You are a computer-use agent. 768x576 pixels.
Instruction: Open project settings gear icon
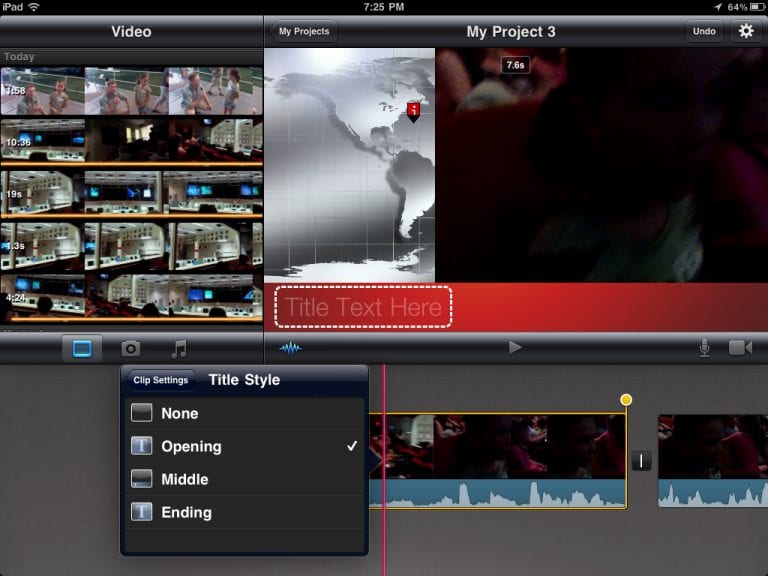point(745,31)
